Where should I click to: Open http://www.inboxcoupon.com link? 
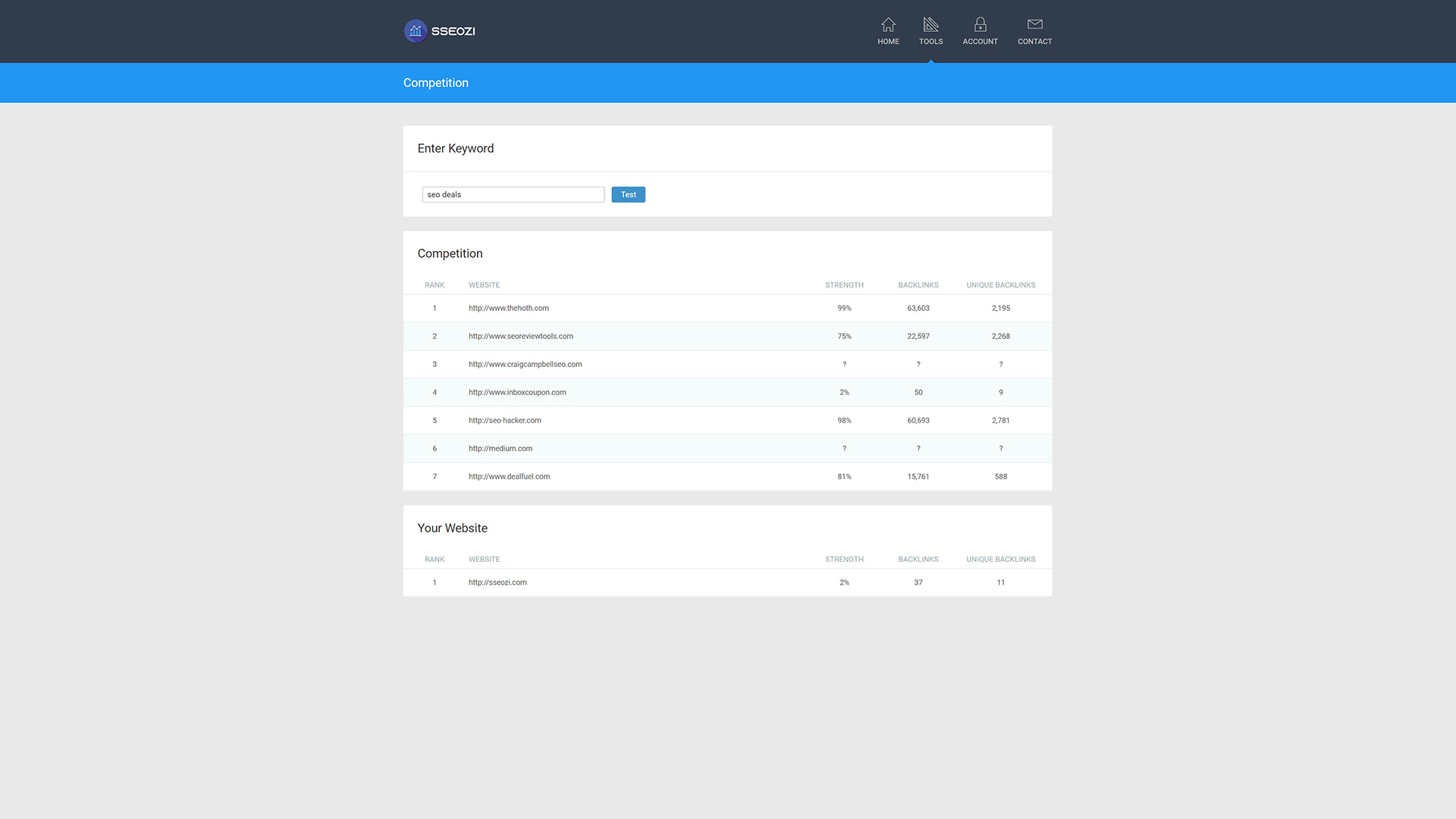coord(517,393)
